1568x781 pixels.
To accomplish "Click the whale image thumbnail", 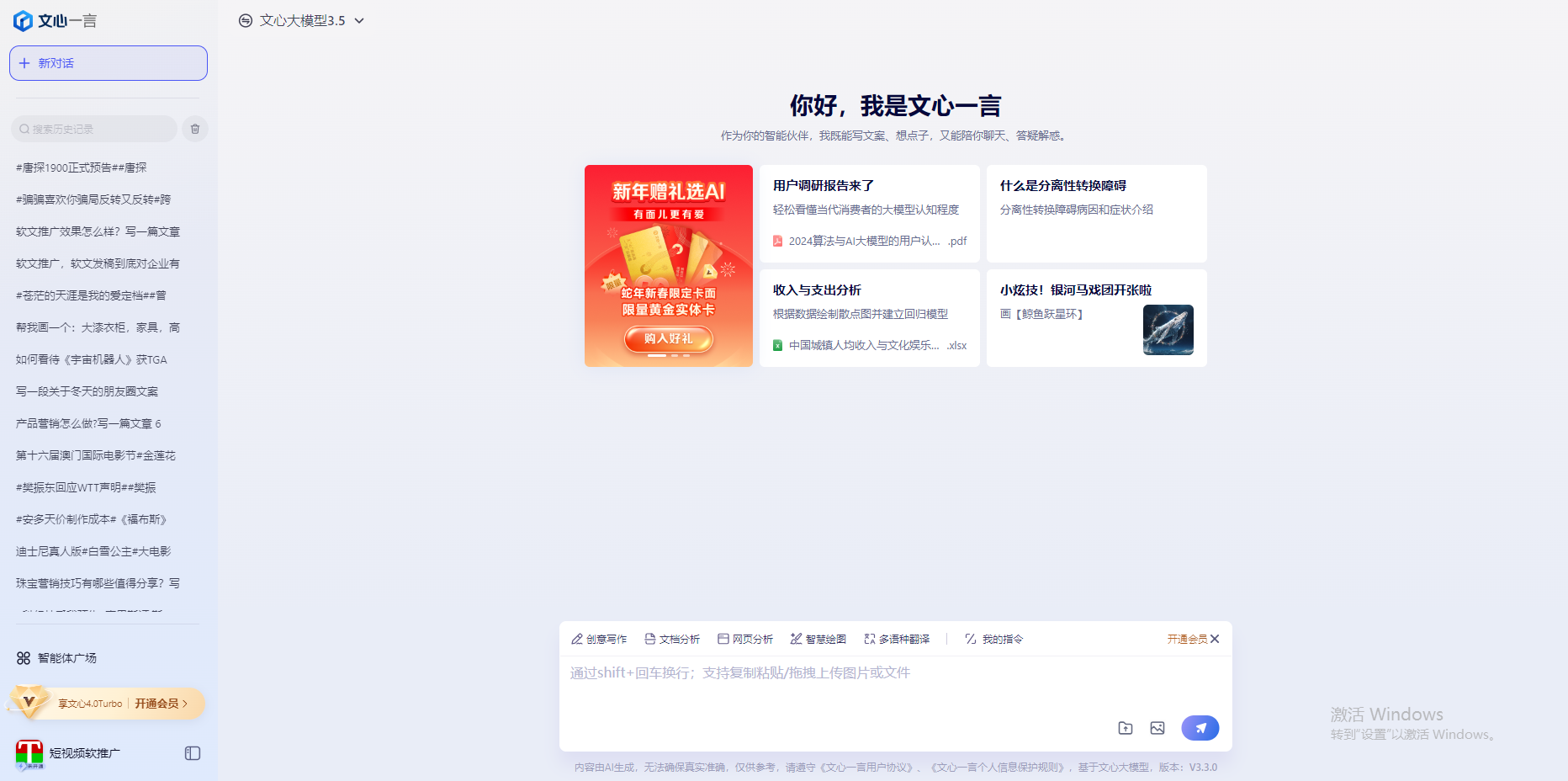I will point(1168,330).
